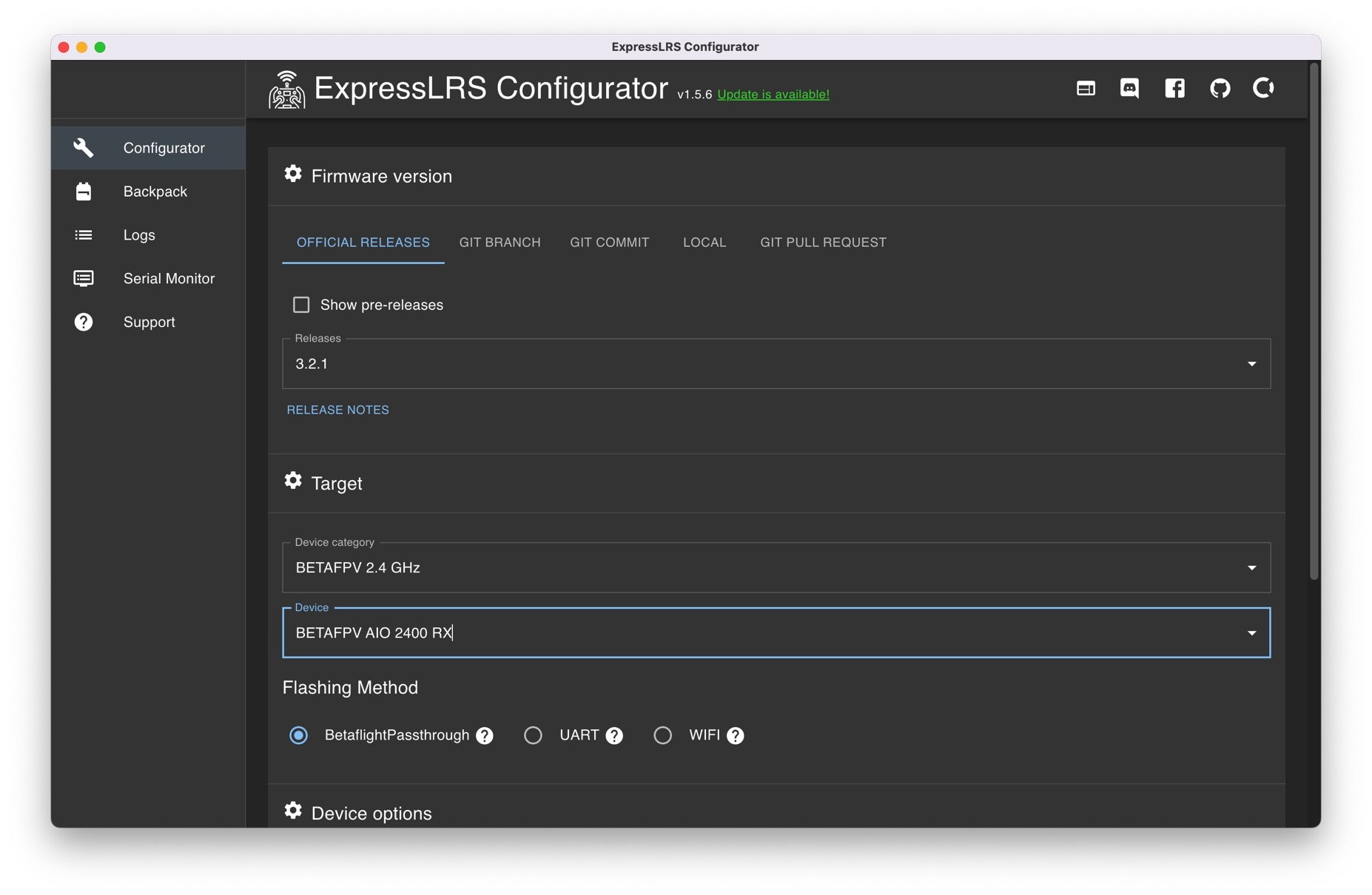Open the Releases dropdown showing 3.2.1
The width and height of the screenshot is (1372, 895).
pyautogui.click(x=776, y=364)
